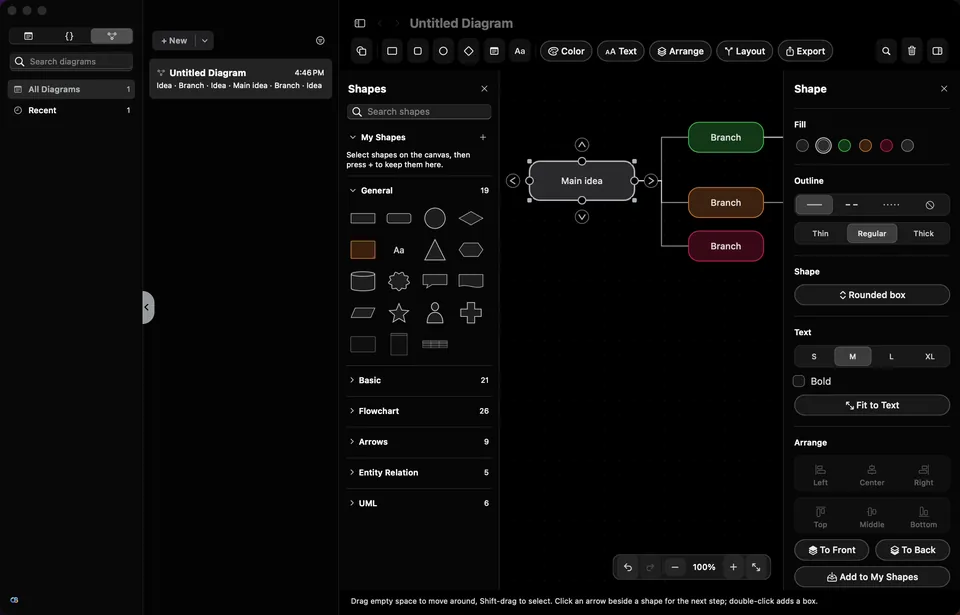Click the up arrow above Main idea
This screenshot has width=960, height=615.
(582, 145)
